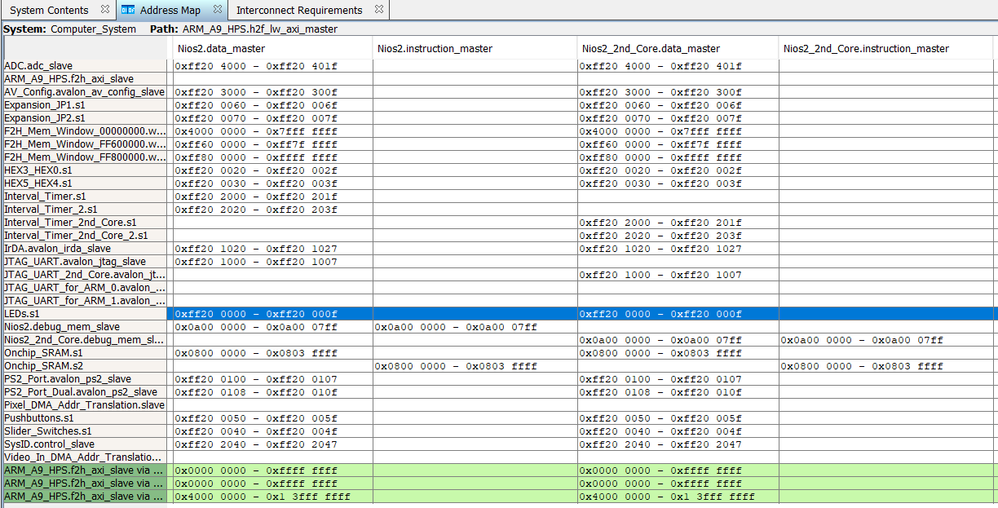Close the Address Map tab
The height and width of the screenshot is (508, 998).
217,10
